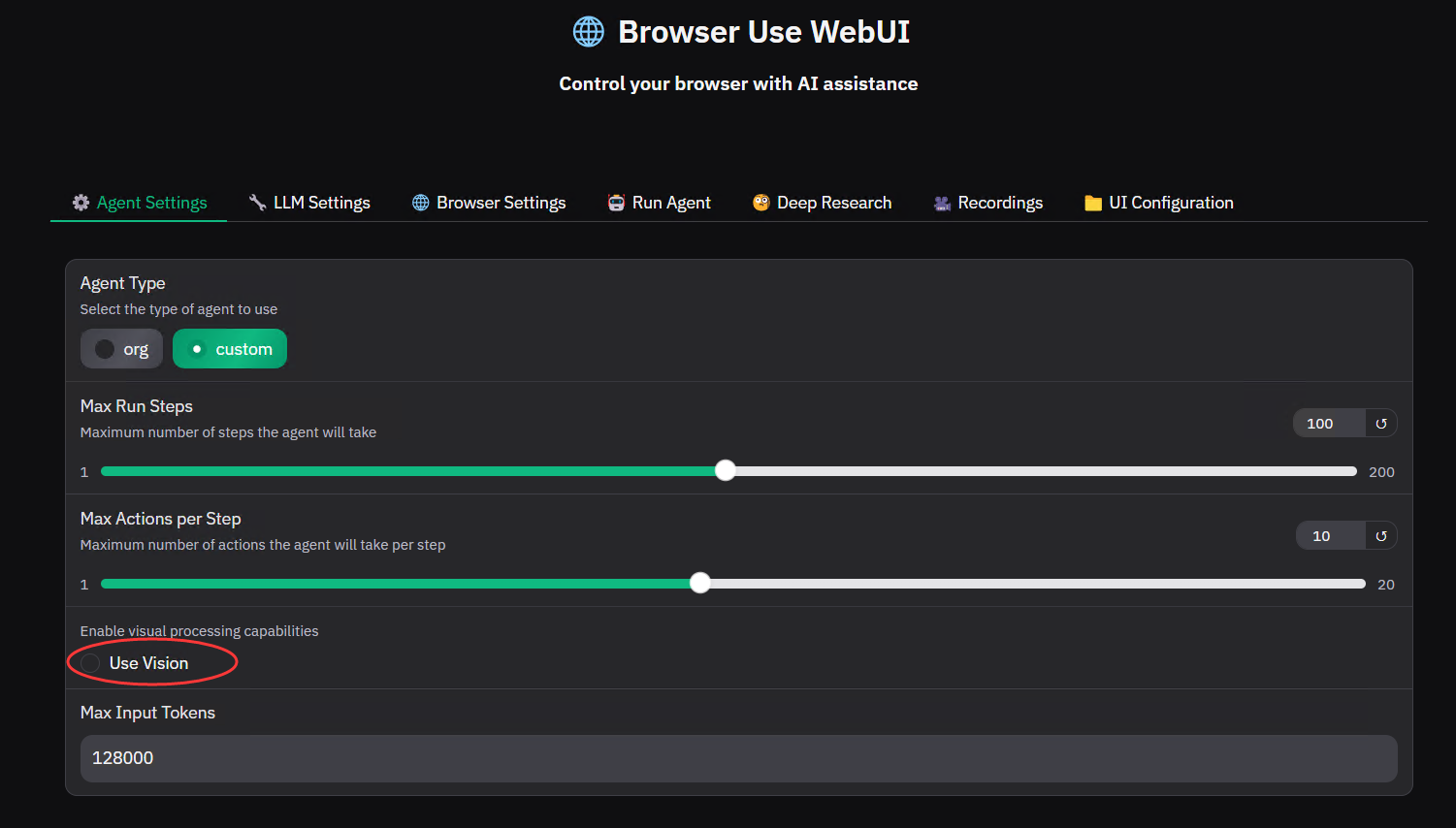The width and height of the screenshot is (1456, 828).
Task: Switch to the LLM Settings tab
Action: tap(309, 203)
